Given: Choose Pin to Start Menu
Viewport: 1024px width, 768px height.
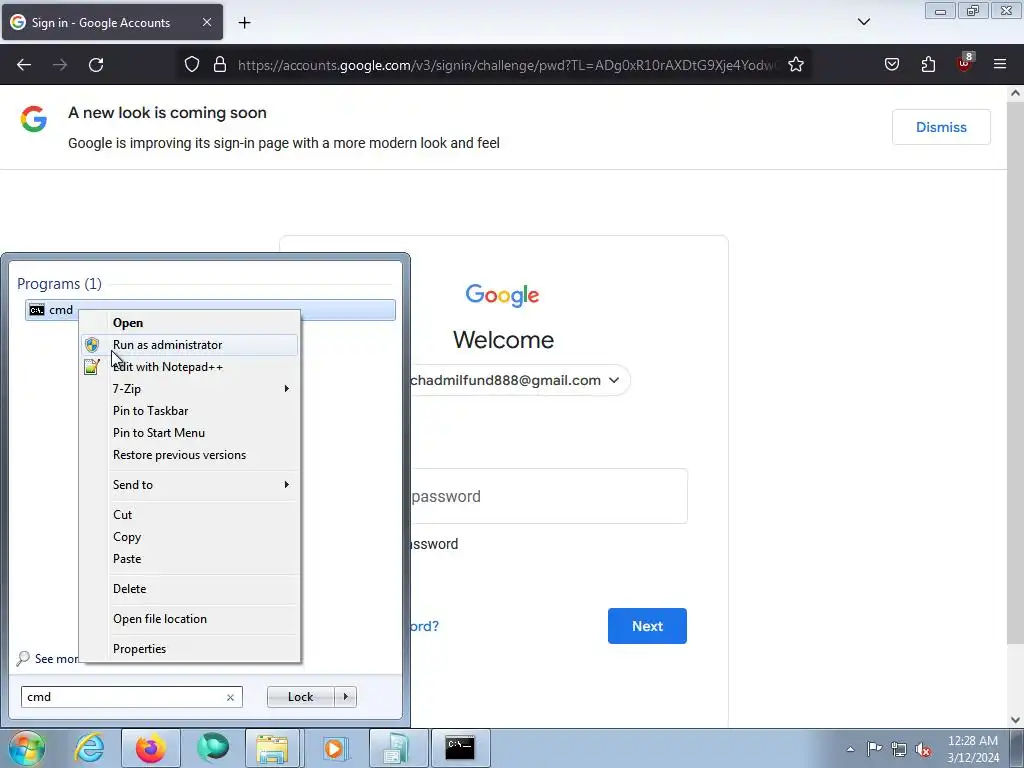Looking at the screenshot, I should click(x=189, y=433).
